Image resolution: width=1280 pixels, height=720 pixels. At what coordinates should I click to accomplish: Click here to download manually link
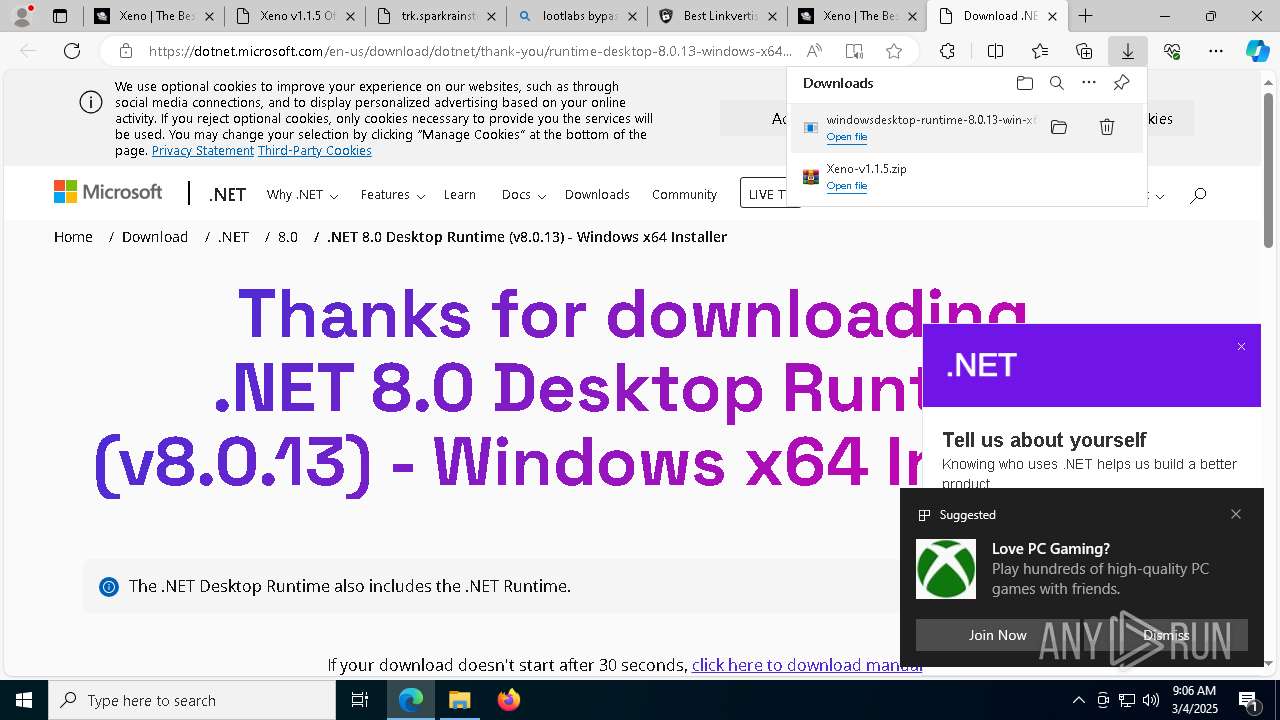(x=807, y=665)
